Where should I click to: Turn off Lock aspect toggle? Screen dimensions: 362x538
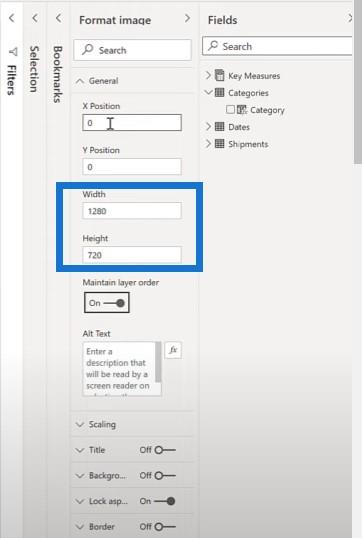click(x=164, y=501)
